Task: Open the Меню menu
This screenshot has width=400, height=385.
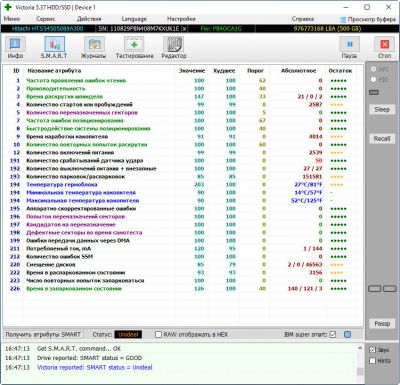Action: 12,19
